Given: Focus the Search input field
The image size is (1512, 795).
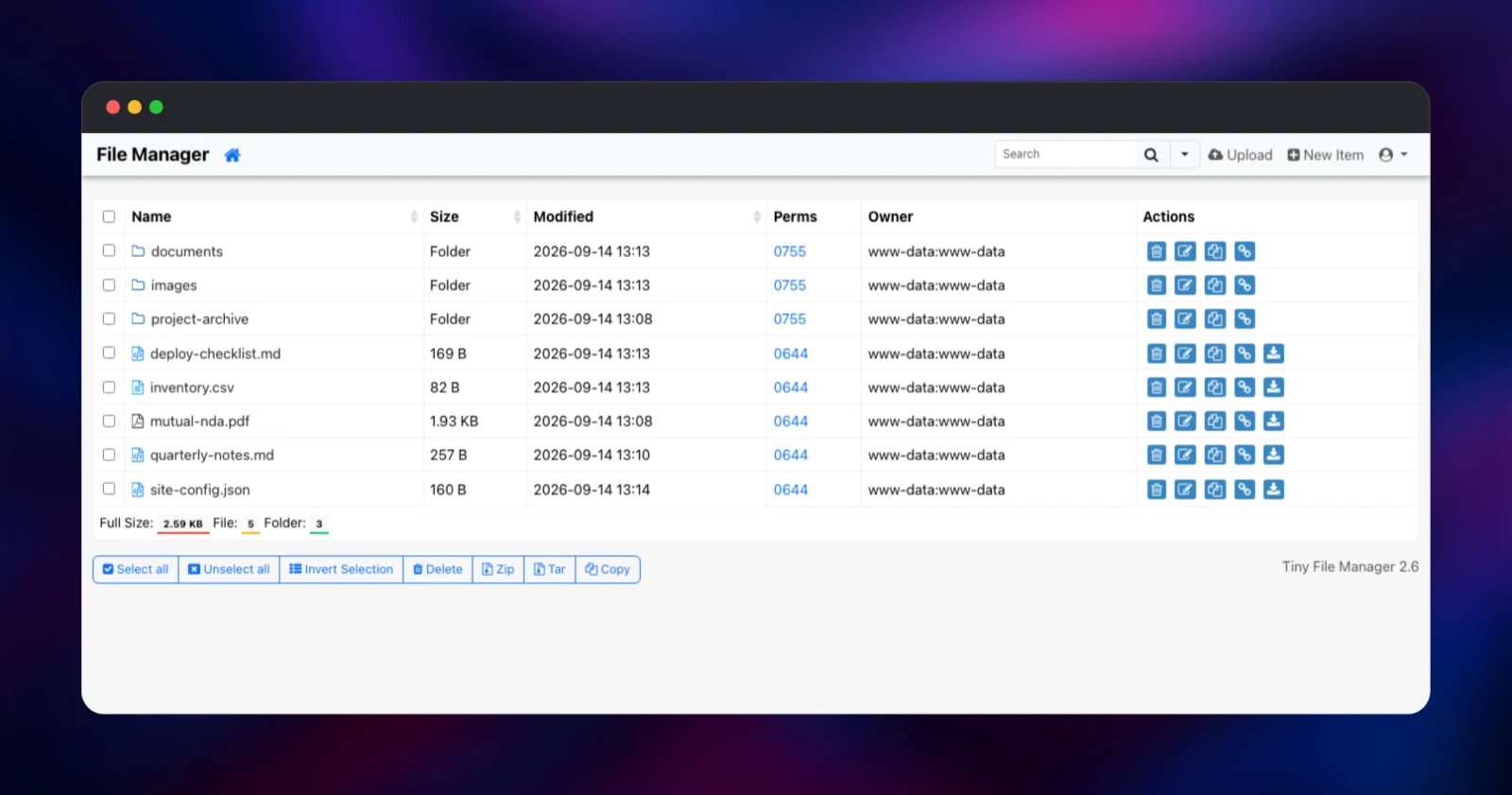Looking at the screenshot, I should 1065,155.
